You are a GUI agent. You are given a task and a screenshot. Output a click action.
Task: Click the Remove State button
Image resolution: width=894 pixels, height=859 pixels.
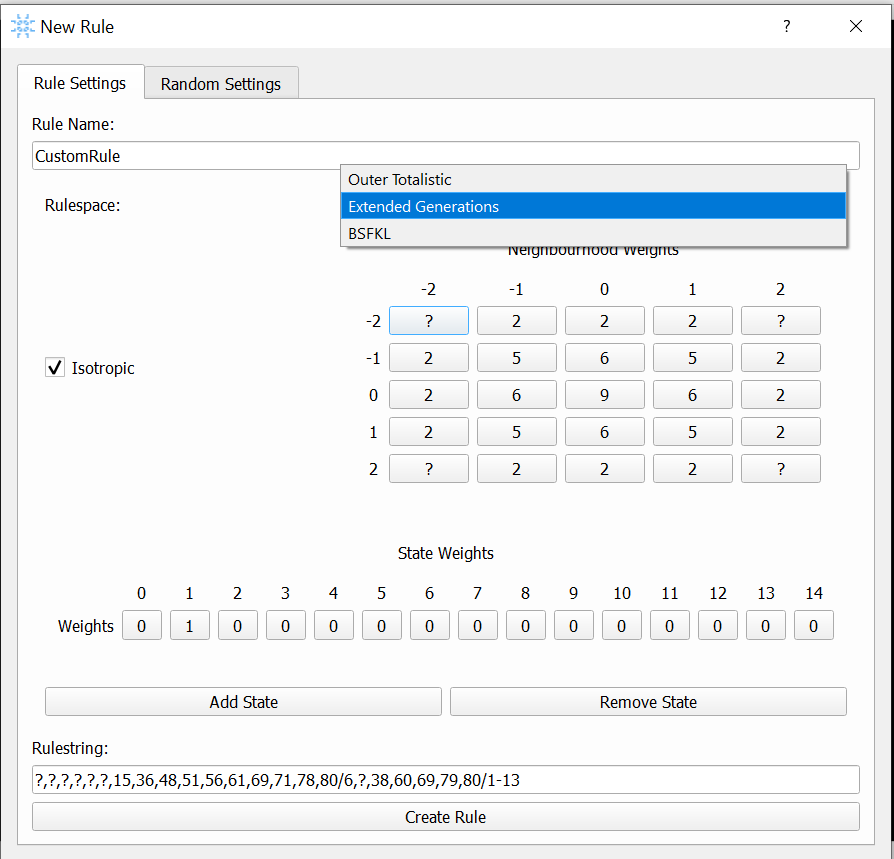tap(648, 702)
